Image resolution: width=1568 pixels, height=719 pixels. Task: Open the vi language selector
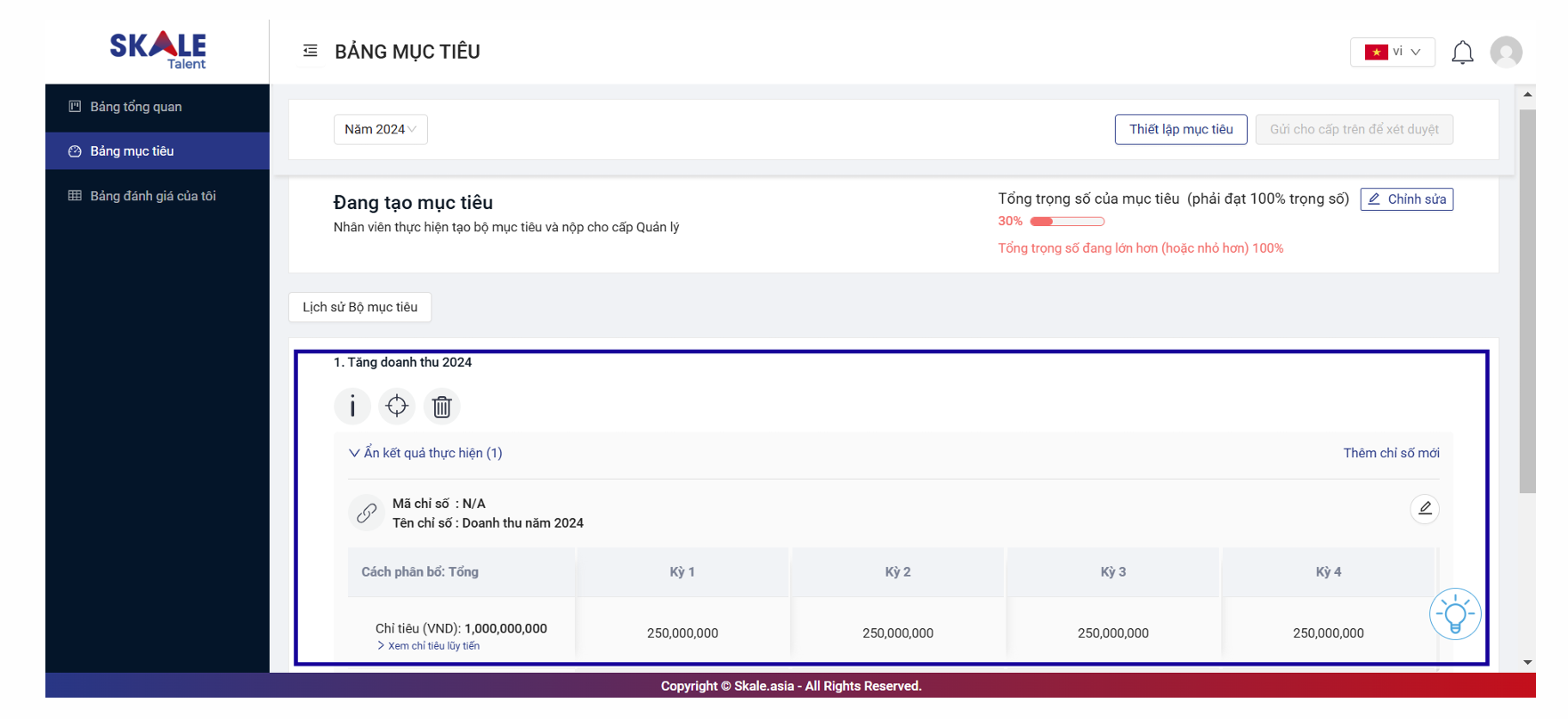1392,52
